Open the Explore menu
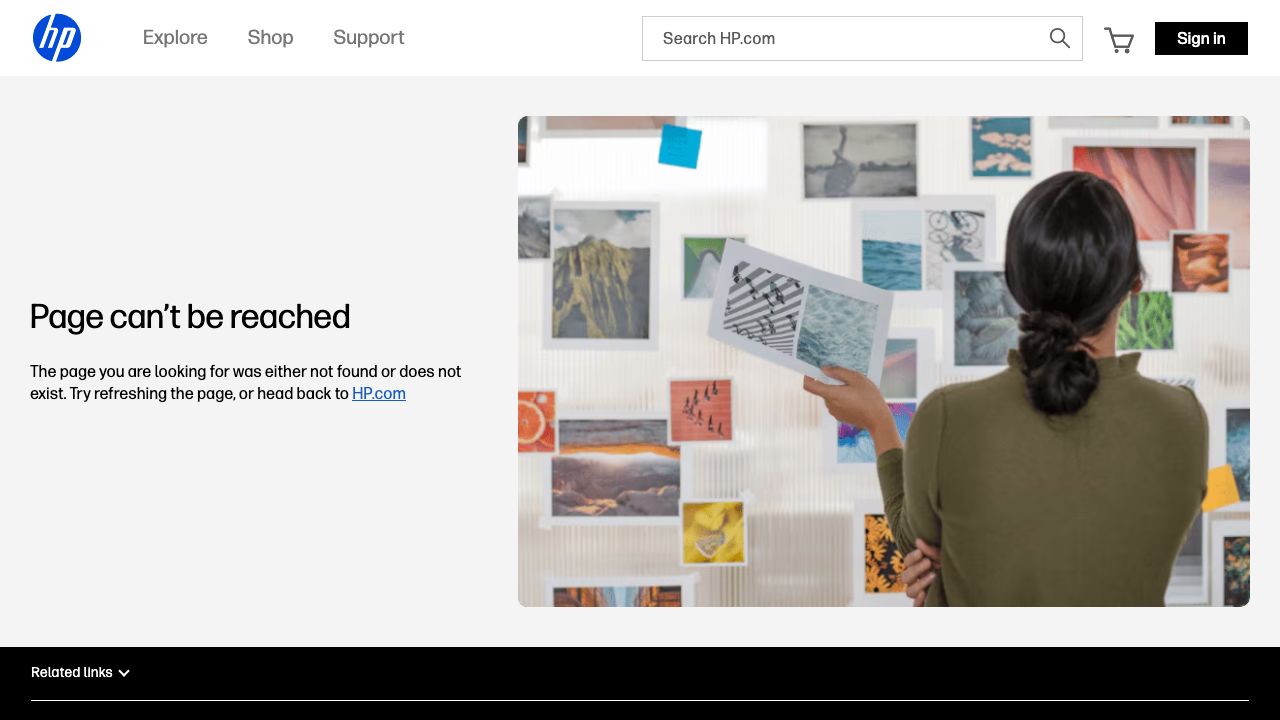The height and width of the screenshot is (720, 1280). (x=175, y=38)
